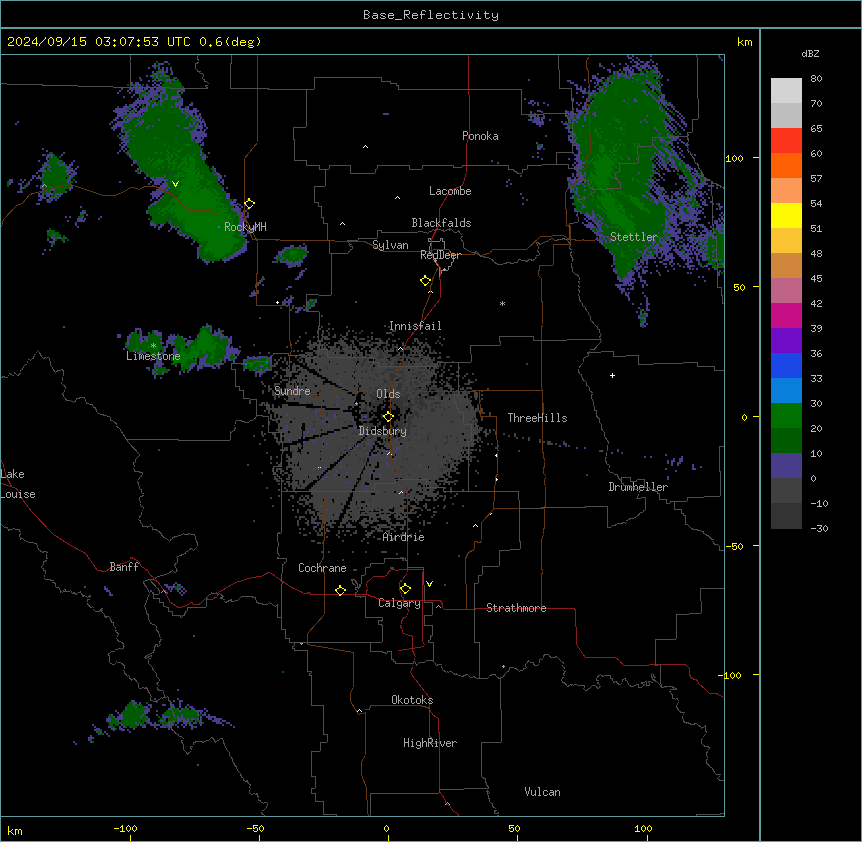Select the 20 dBZ dark green swatch

pyautogui.click(x=786, y=441)
